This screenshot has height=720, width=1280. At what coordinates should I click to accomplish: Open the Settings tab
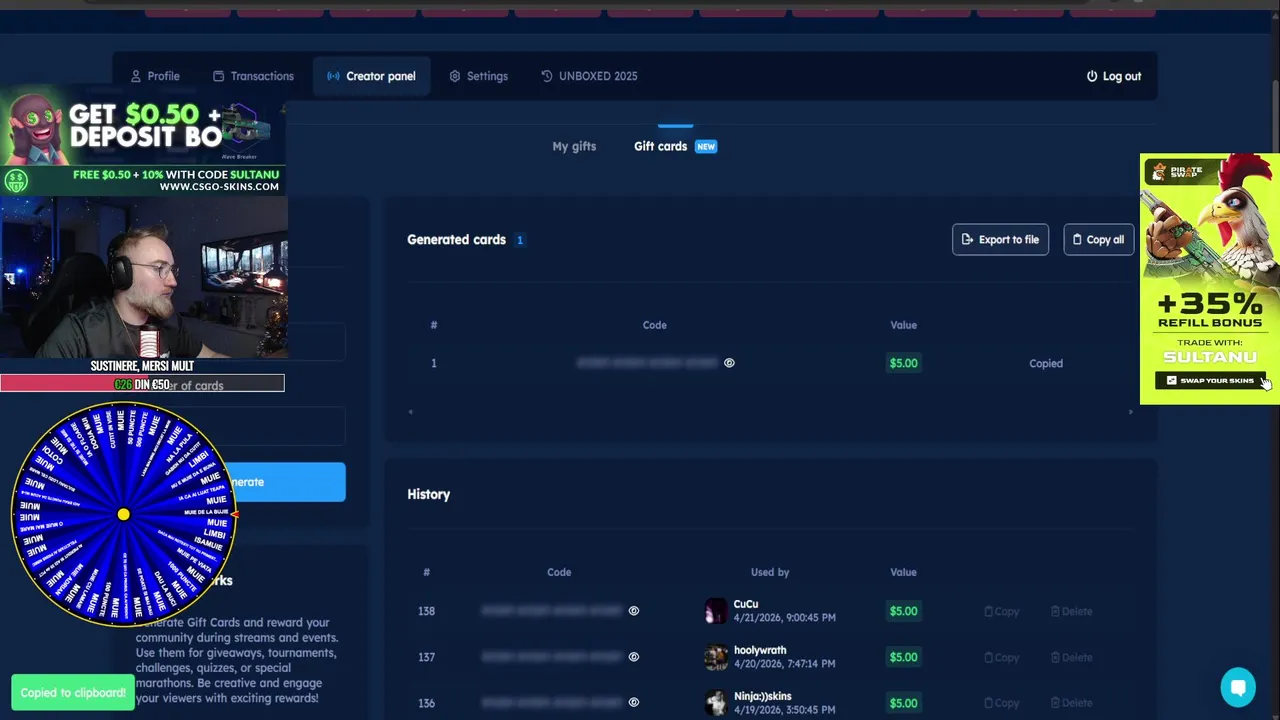click(478, 76)
